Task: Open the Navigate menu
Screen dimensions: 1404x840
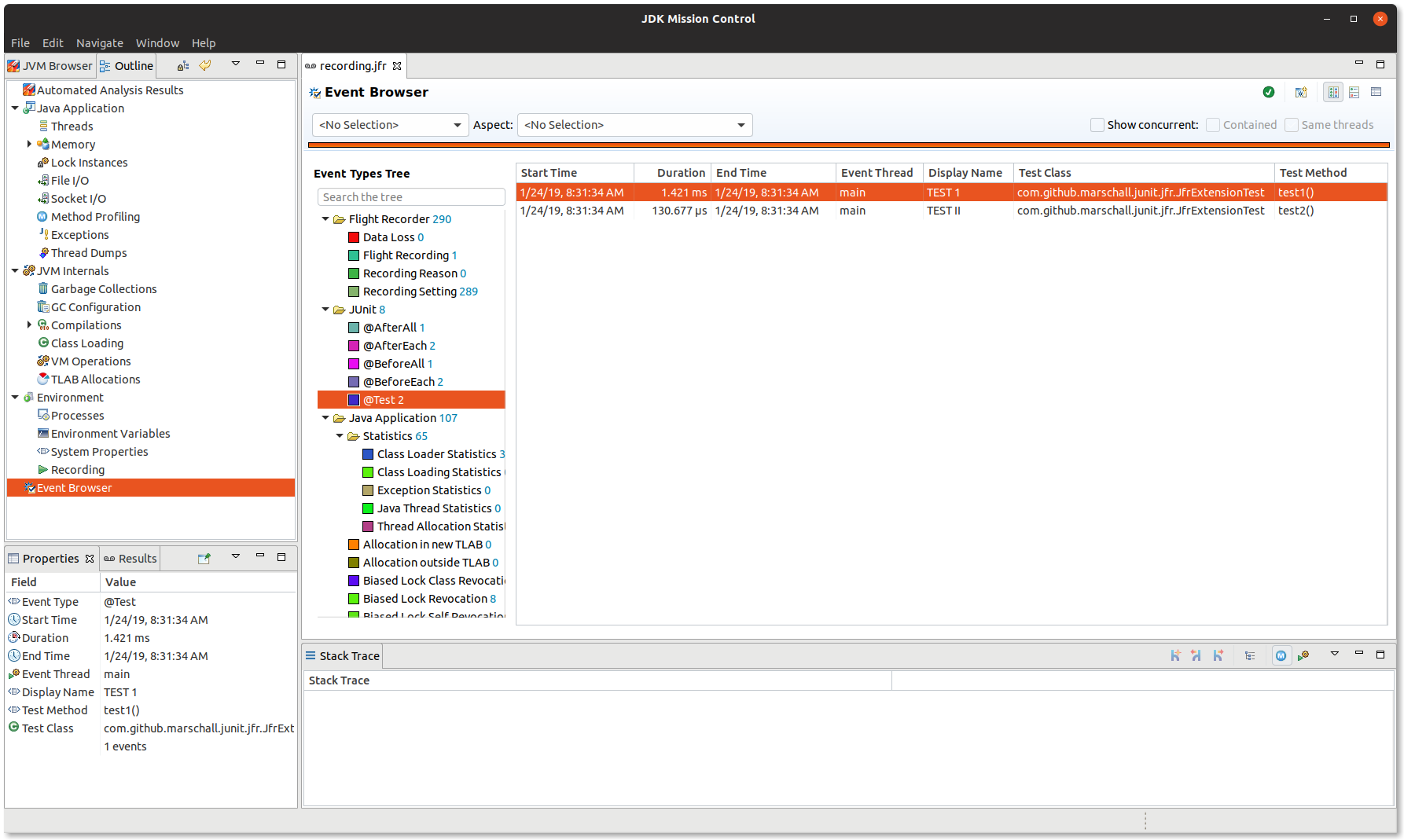Action: [x=100, y=42]
